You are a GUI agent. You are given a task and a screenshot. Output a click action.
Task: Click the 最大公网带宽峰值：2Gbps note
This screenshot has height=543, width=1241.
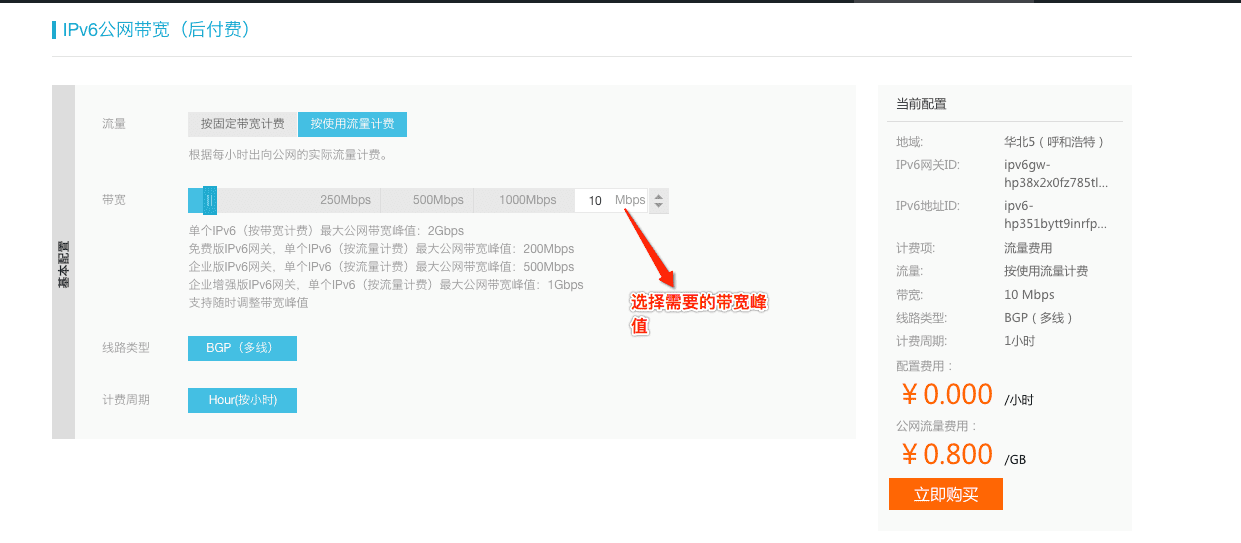326,231
